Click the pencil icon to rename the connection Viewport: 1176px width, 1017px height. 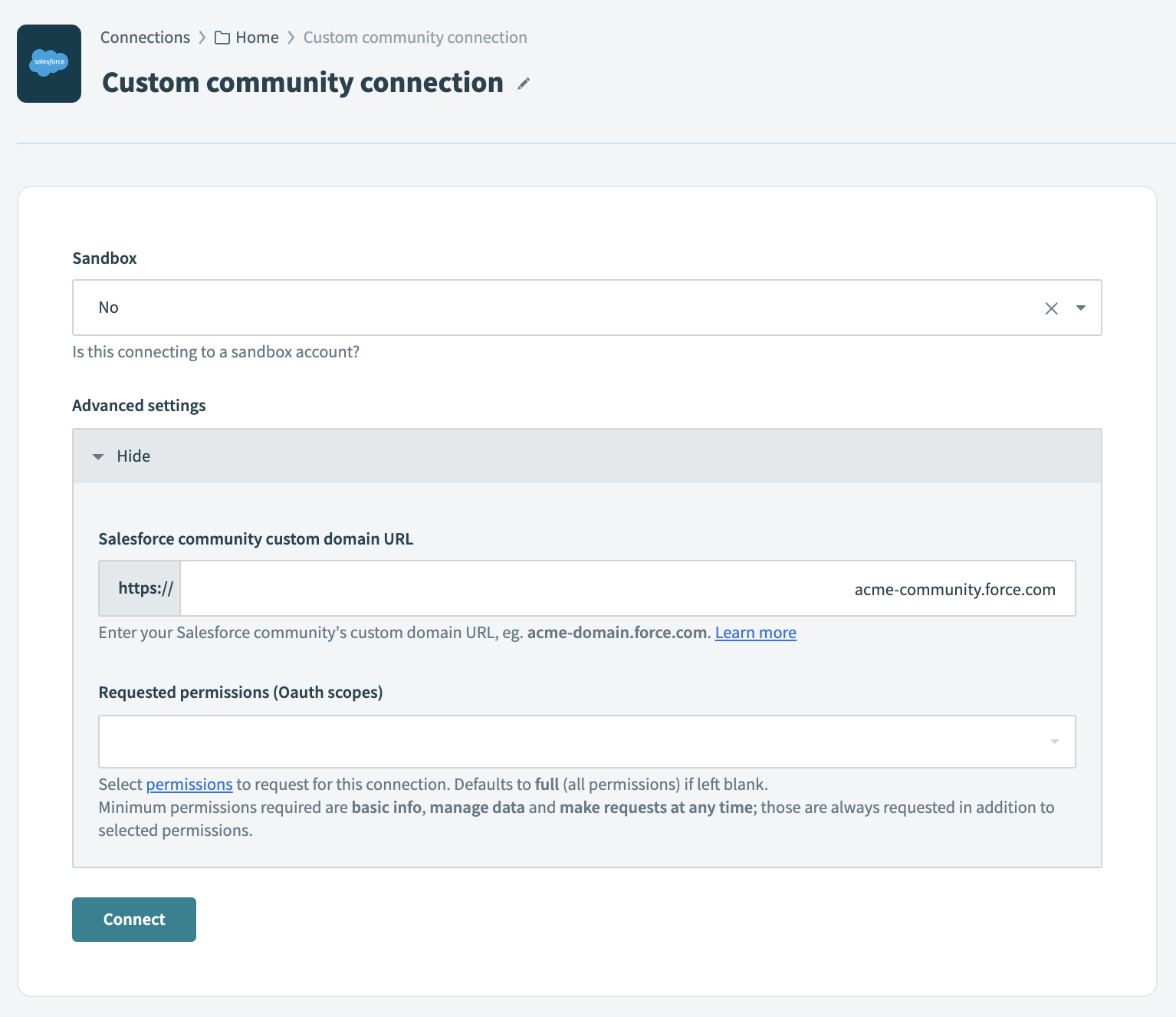pyautogui.click(x=523, y=84)
